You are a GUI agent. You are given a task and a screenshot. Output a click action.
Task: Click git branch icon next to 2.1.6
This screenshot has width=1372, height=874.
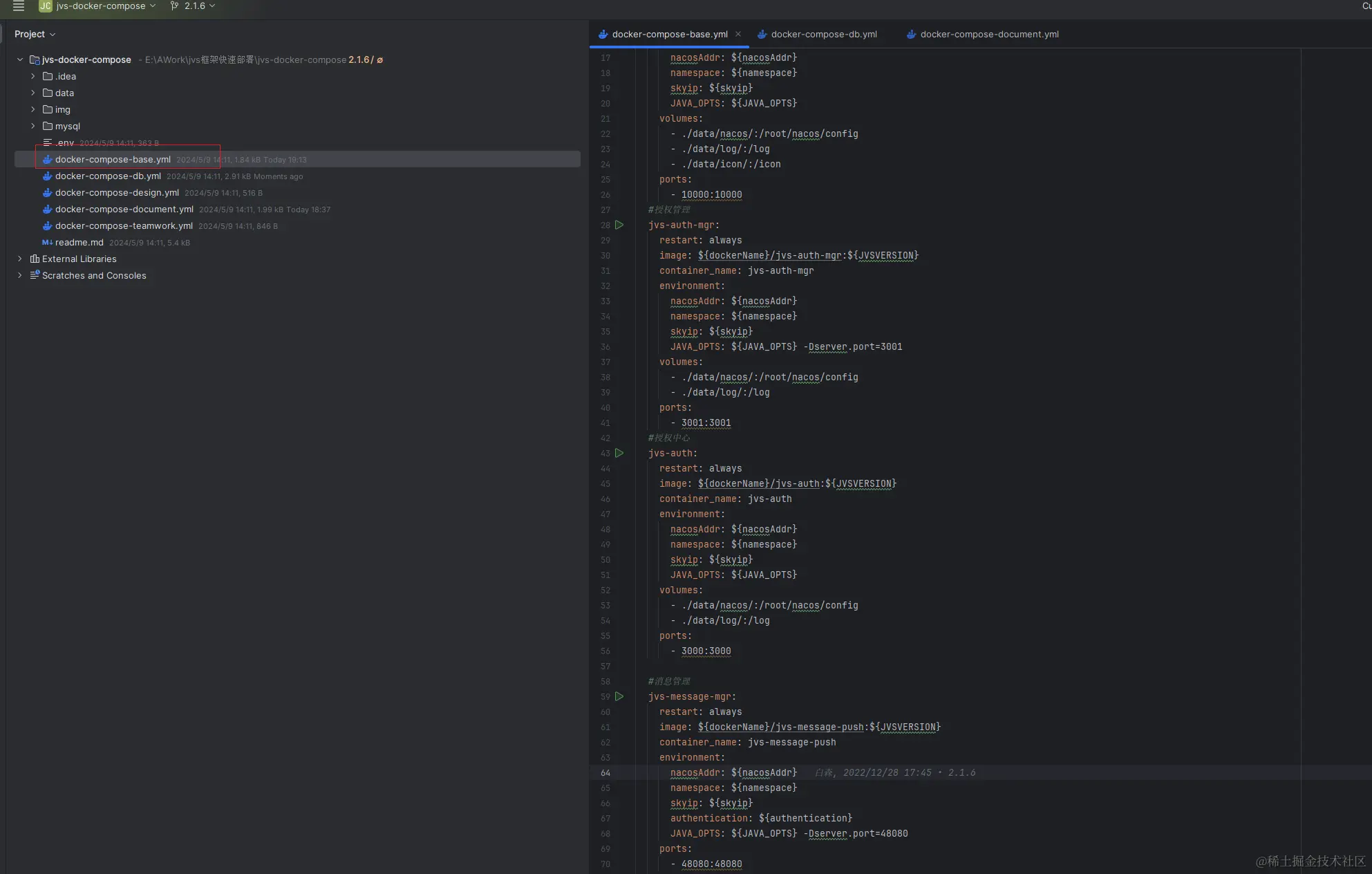(x=174, y=6)
